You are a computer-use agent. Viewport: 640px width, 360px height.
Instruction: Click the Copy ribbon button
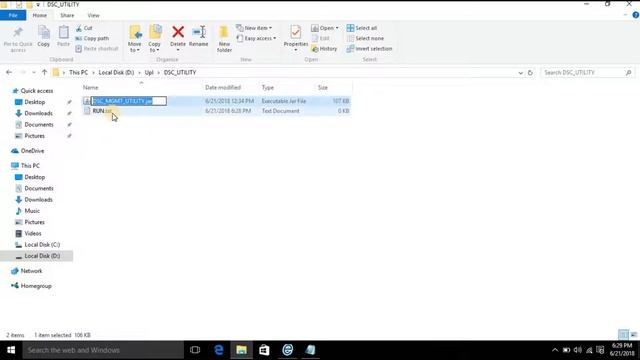[43, 36]
